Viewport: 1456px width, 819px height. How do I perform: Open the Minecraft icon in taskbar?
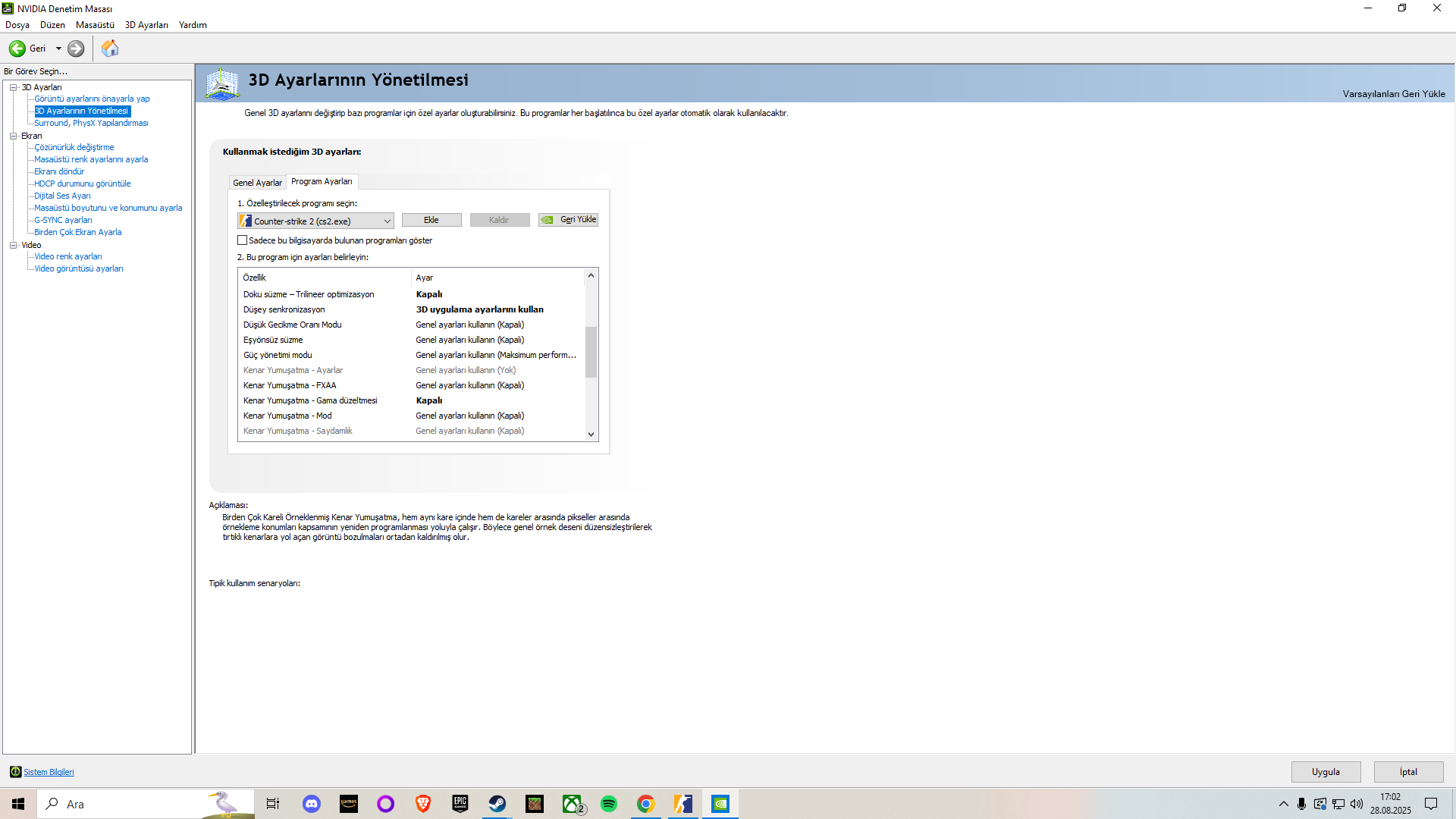click(x=535, y=804)
